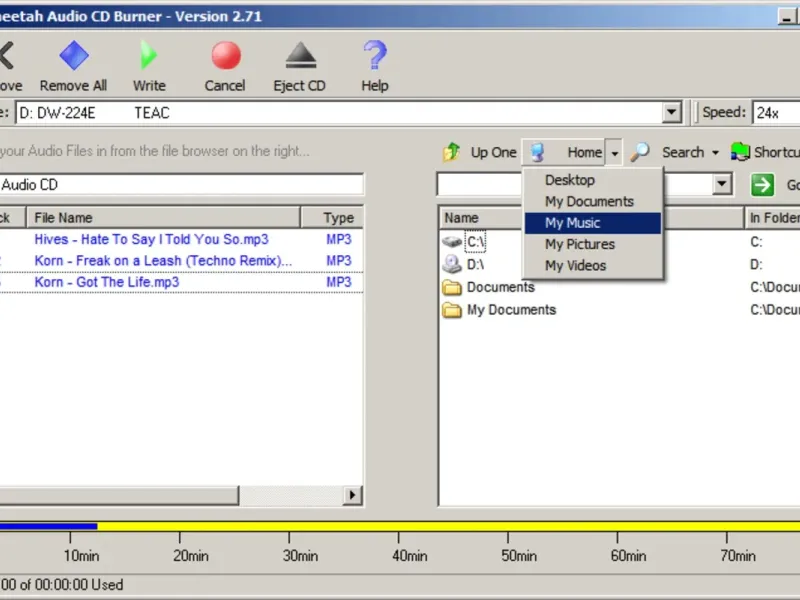
Task: Click MP3 type of Got The Life track
Action: point(339,282)
